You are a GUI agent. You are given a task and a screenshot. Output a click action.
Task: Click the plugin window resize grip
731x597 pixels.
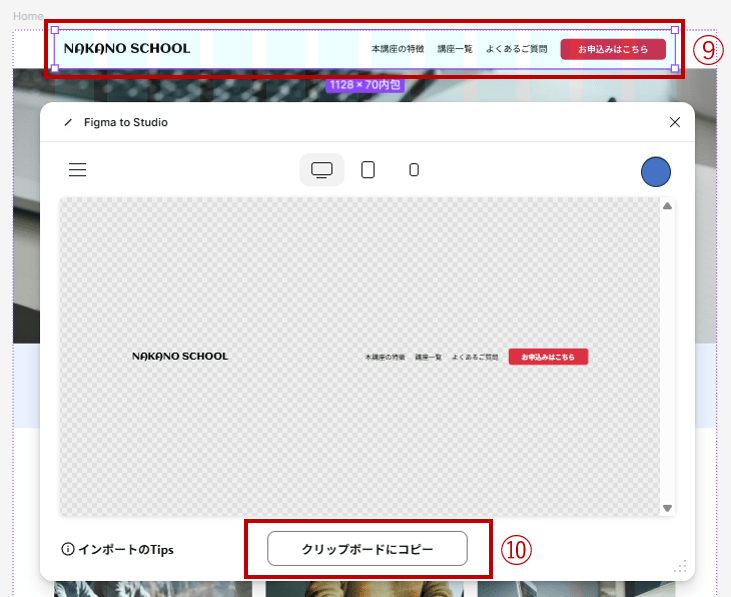coord(681,567)
